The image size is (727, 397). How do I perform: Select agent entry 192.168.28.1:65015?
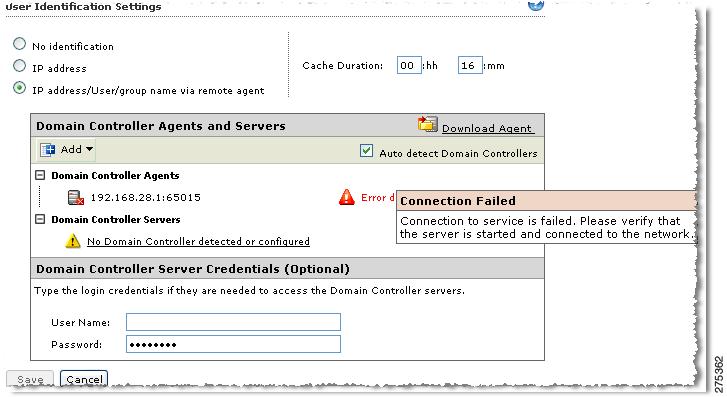[146, 198]
